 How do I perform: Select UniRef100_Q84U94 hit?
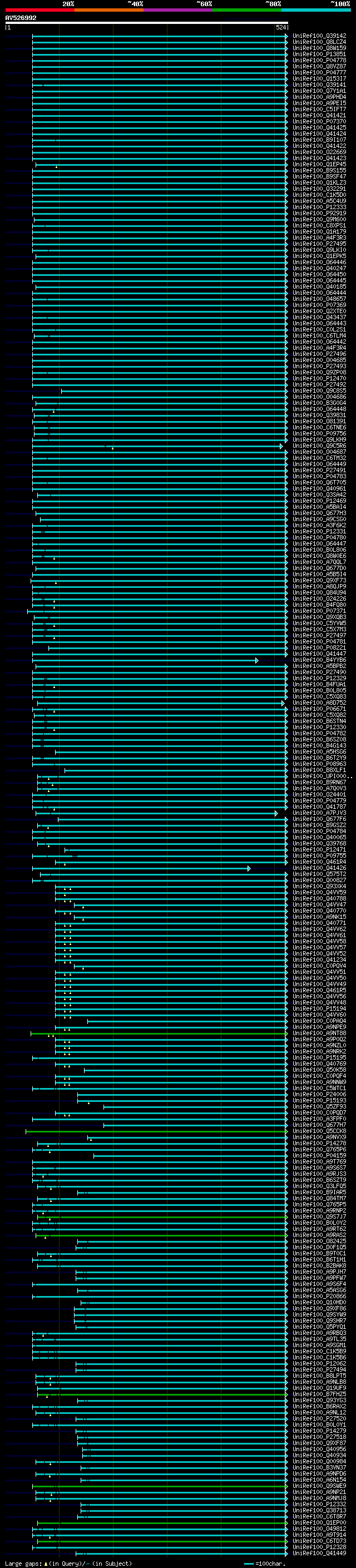click(x=319, y=592)
